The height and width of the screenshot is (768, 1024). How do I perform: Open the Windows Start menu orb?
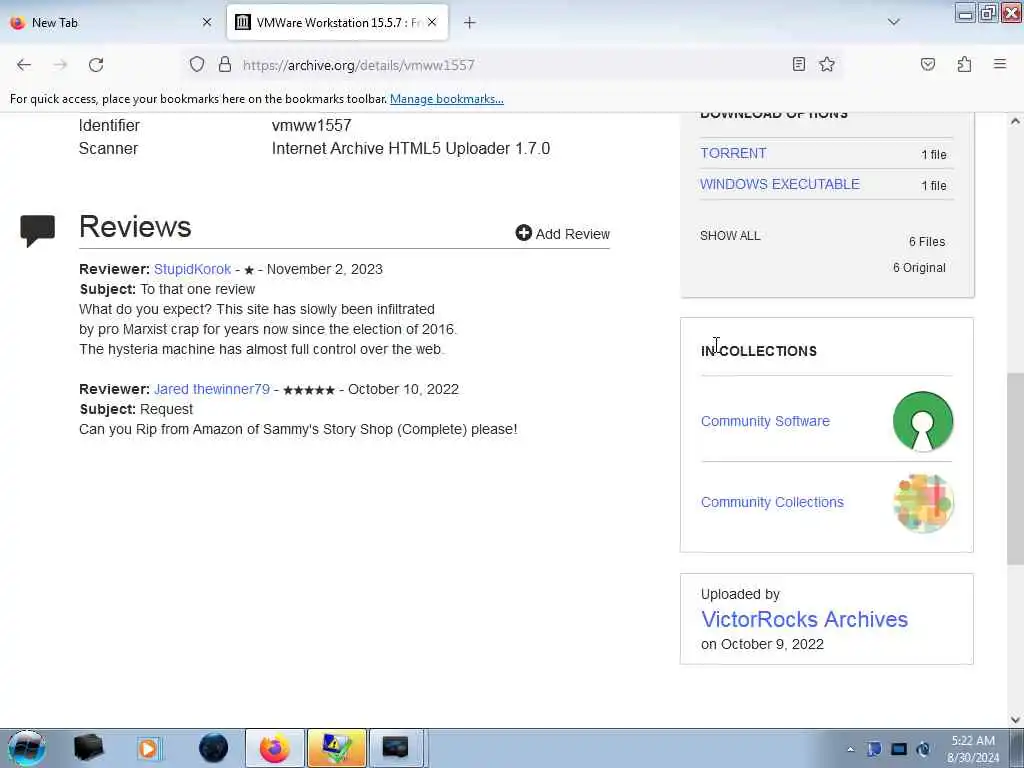pos(27,748)
